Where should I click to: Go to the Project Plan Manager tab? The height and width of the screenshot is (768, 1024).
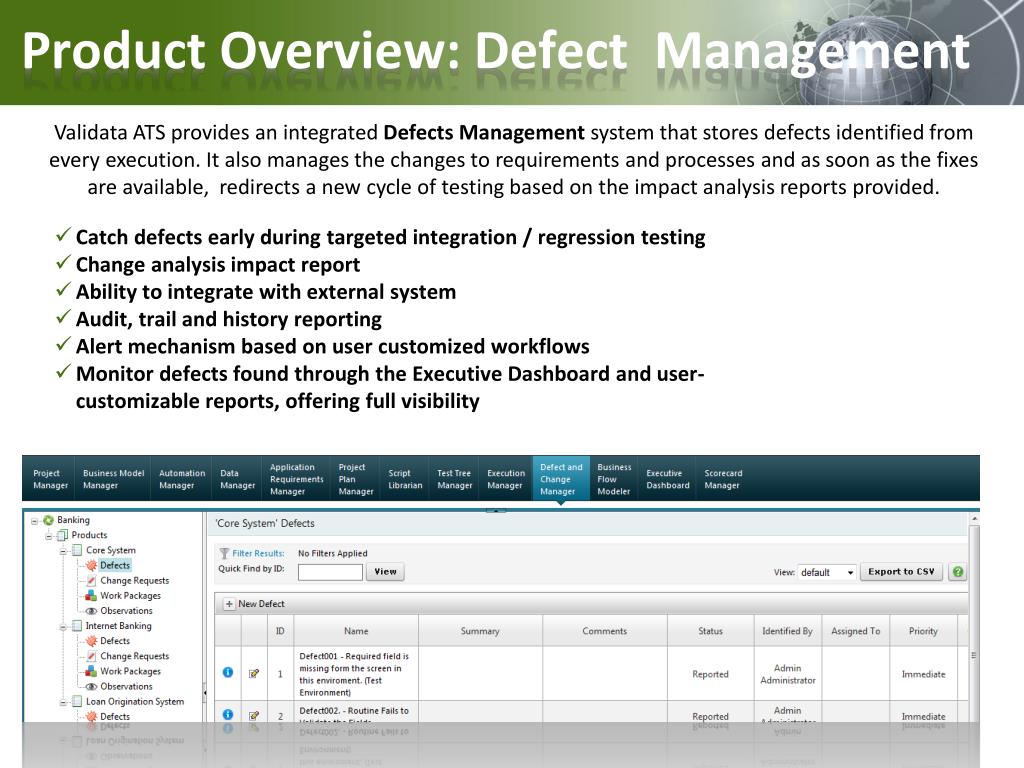pos(356,479)
